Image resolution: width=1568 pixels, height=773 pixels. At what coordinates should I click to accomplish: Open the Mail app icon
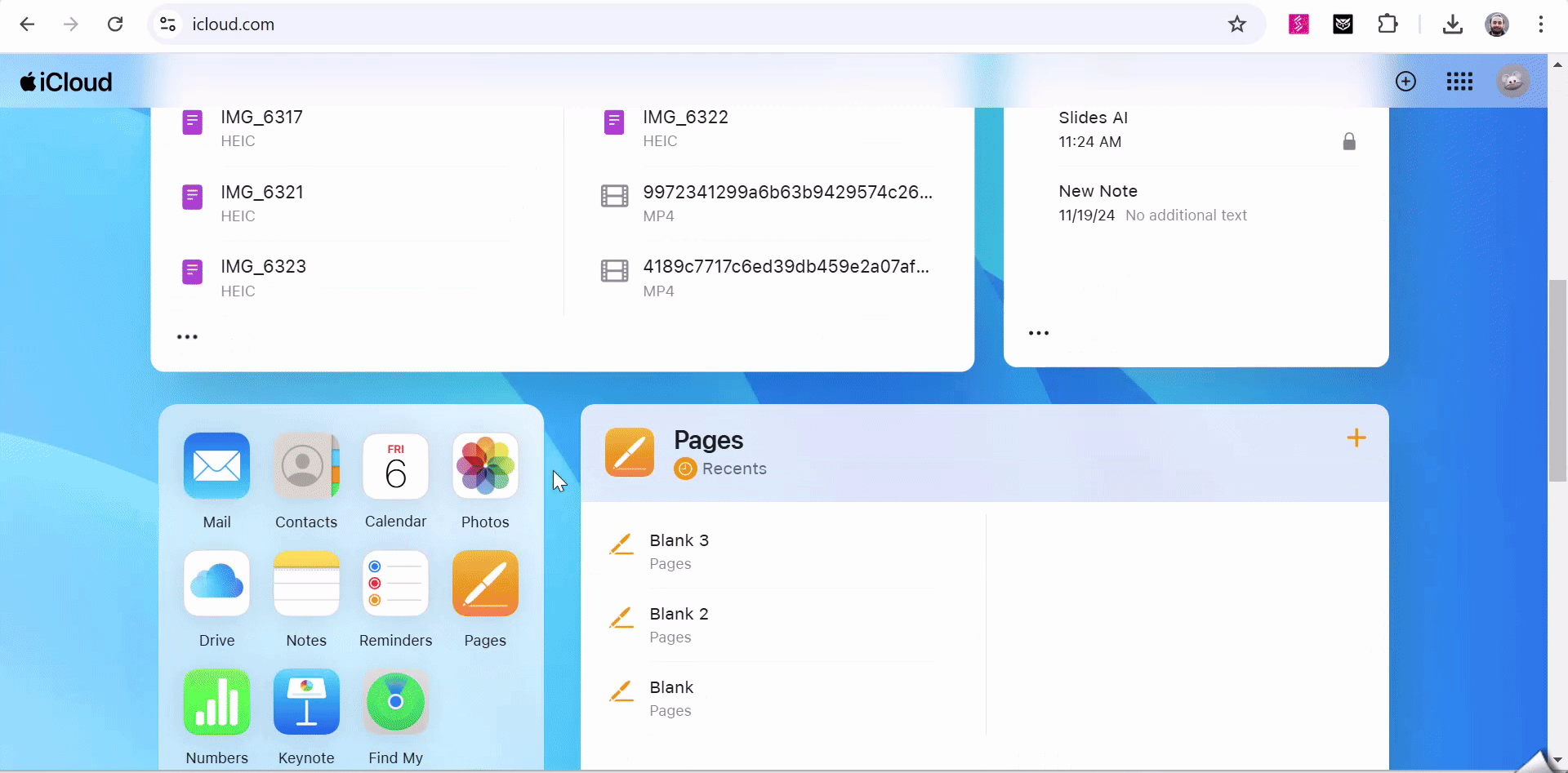[x=216, y=466]
